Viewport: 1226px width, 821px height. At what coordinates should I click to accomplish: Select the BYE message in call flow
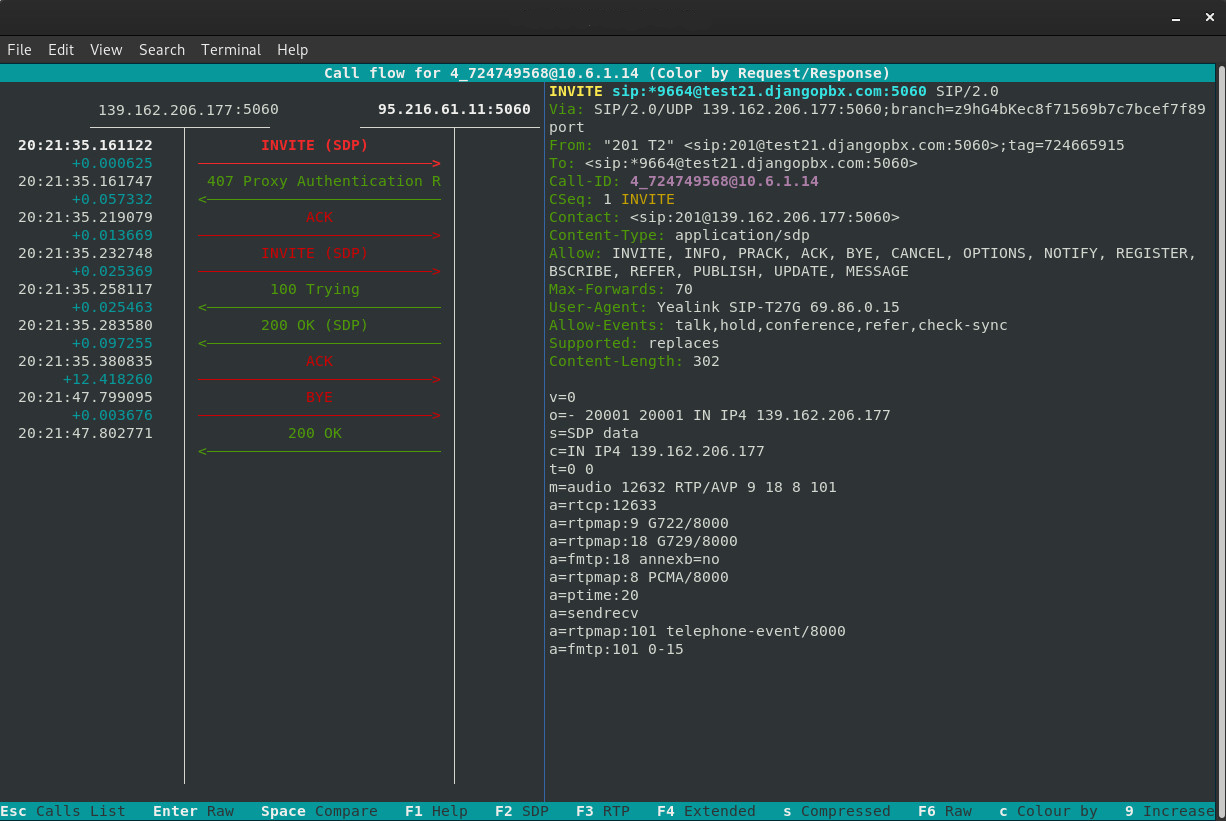(319, 398)
